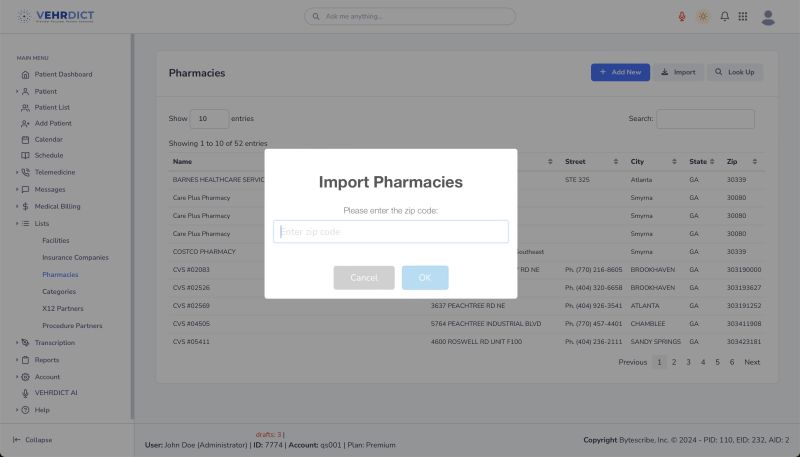The height and width of the screenshot is (457, 800).
Task: Click the Import button
Action: click(678, 72)
